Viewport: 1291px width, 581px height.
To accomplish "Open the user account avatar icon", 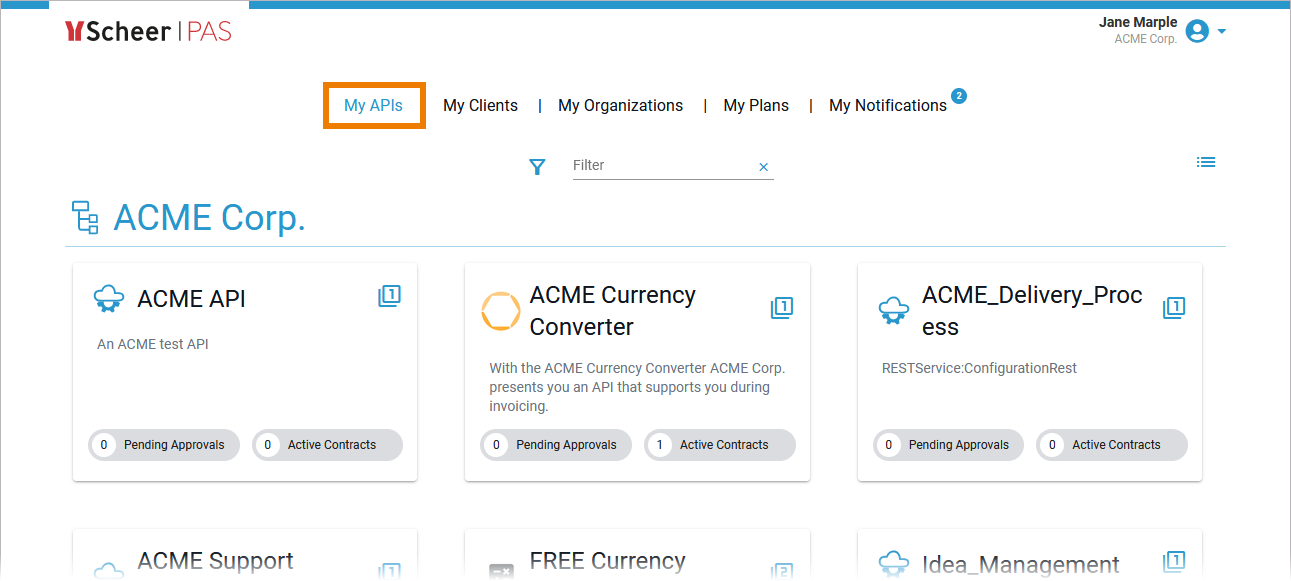I will pos(1196,32).
